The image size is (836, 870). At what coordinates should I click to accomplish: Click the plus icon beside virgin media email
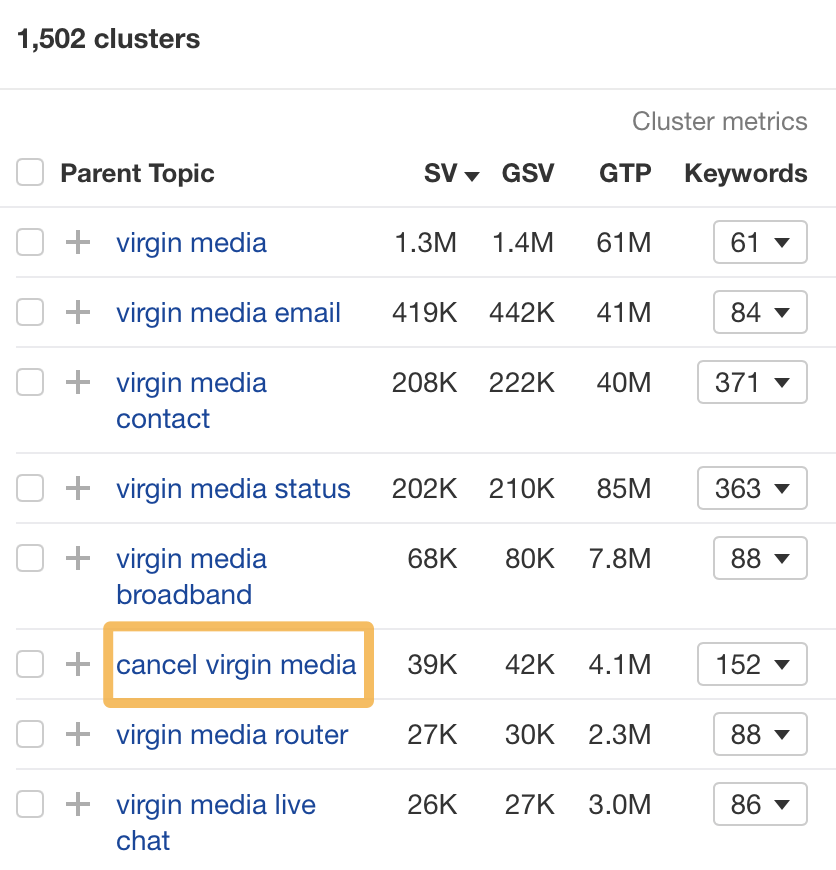(x=77, y=312)
